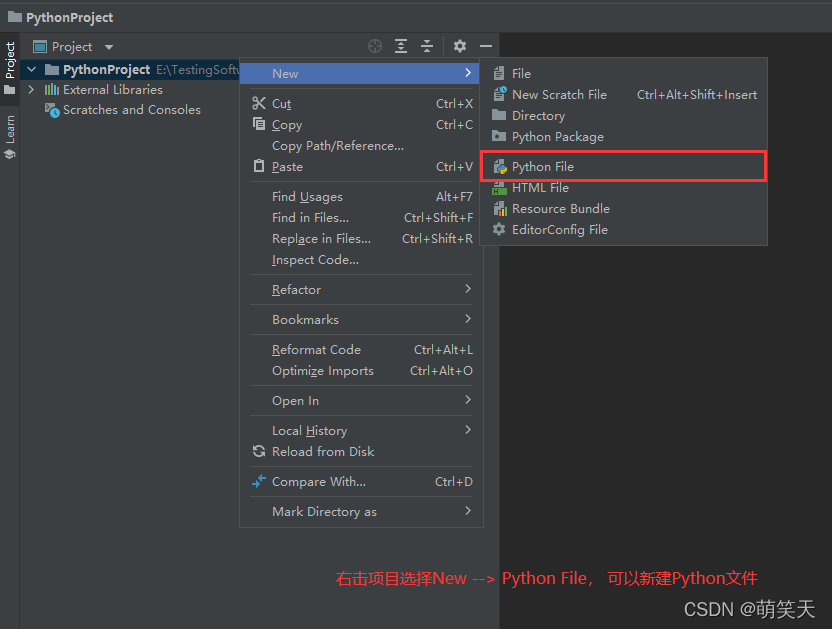Choose Python Package in New submenu
Image resolution: width=832 pixels, height=629 pixels.
[557, 137]
